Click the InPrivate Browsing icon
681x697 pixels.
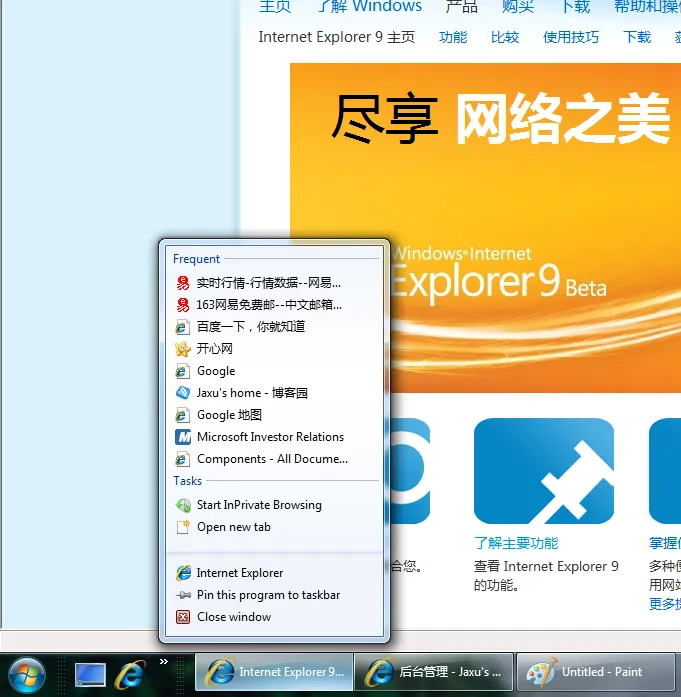coord(183,505)
